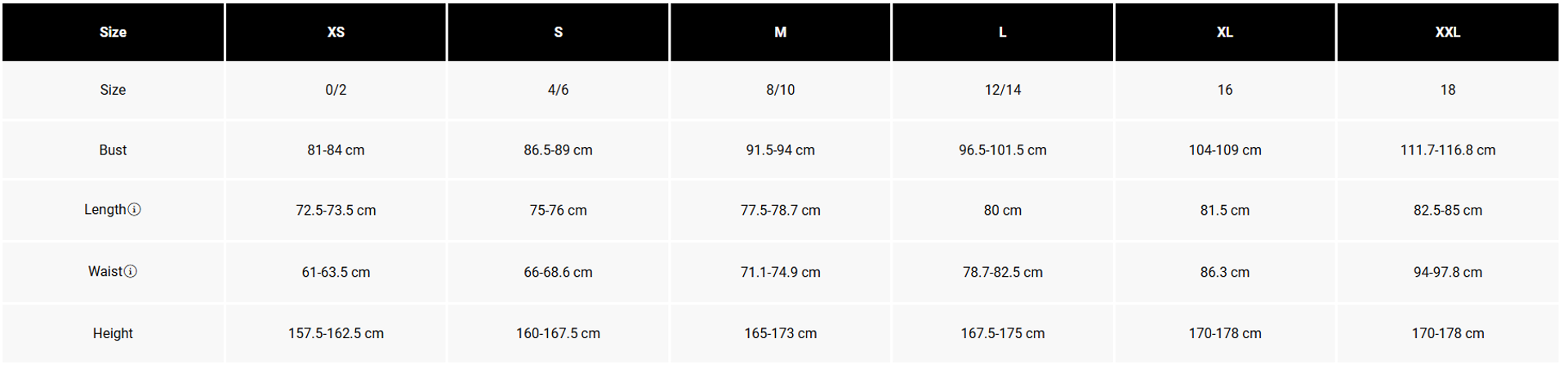Select the 86.3 cm waist value
Image resolution: width=1568 pixels, height=370 pixels.
point(1224,272)
